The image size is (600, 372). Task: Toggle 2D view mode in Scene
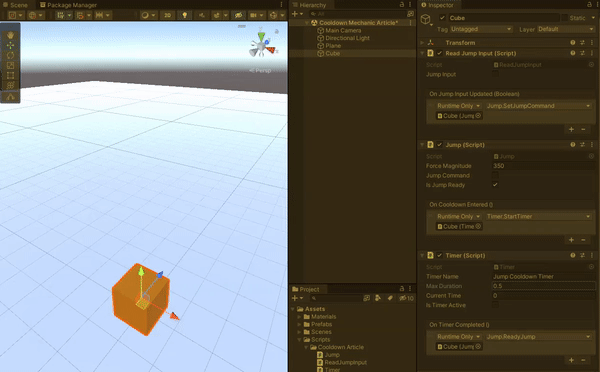167,15
